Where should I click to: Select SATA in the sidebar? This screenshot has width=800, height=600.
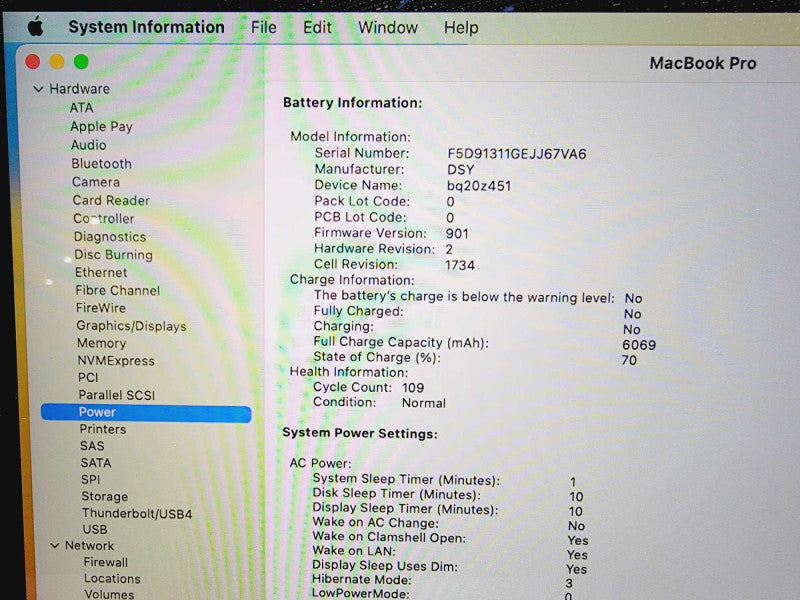tap(96, 463)
